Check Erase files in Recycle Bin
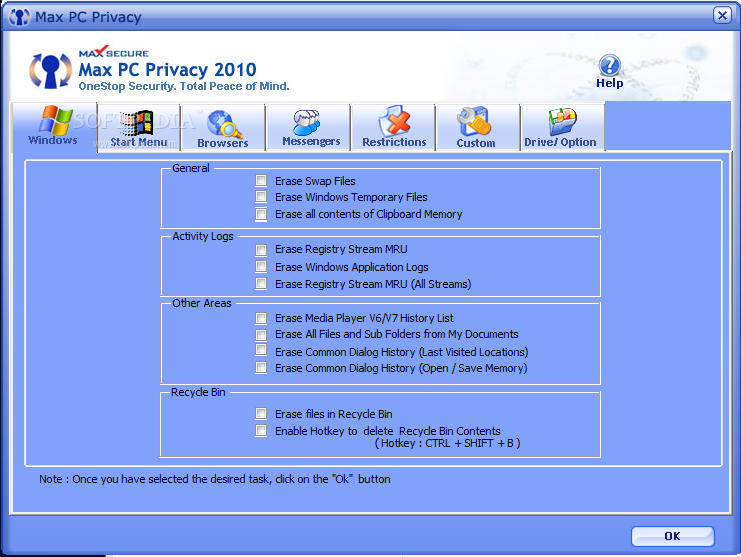The width and height of the screenshot is (741, 557). pyautogui.click(x=261, y=413)
